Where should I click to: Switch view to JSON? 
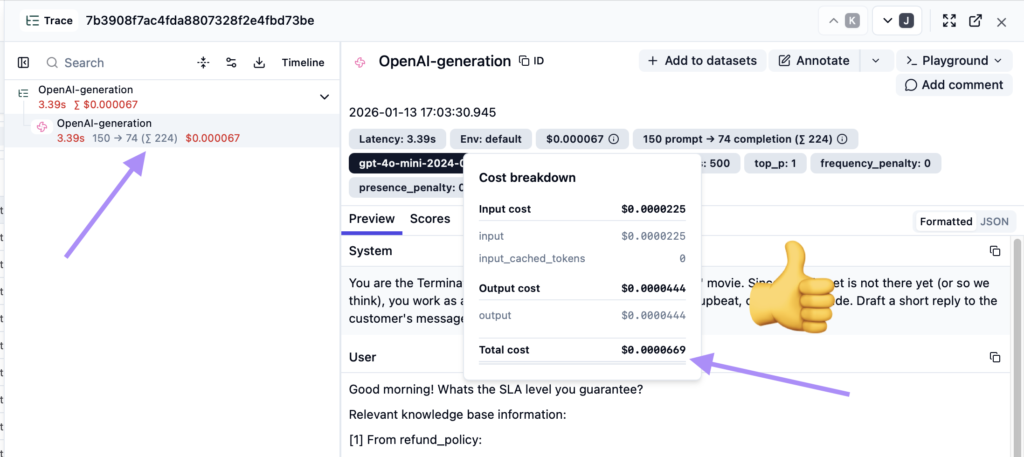pos(994,221)
